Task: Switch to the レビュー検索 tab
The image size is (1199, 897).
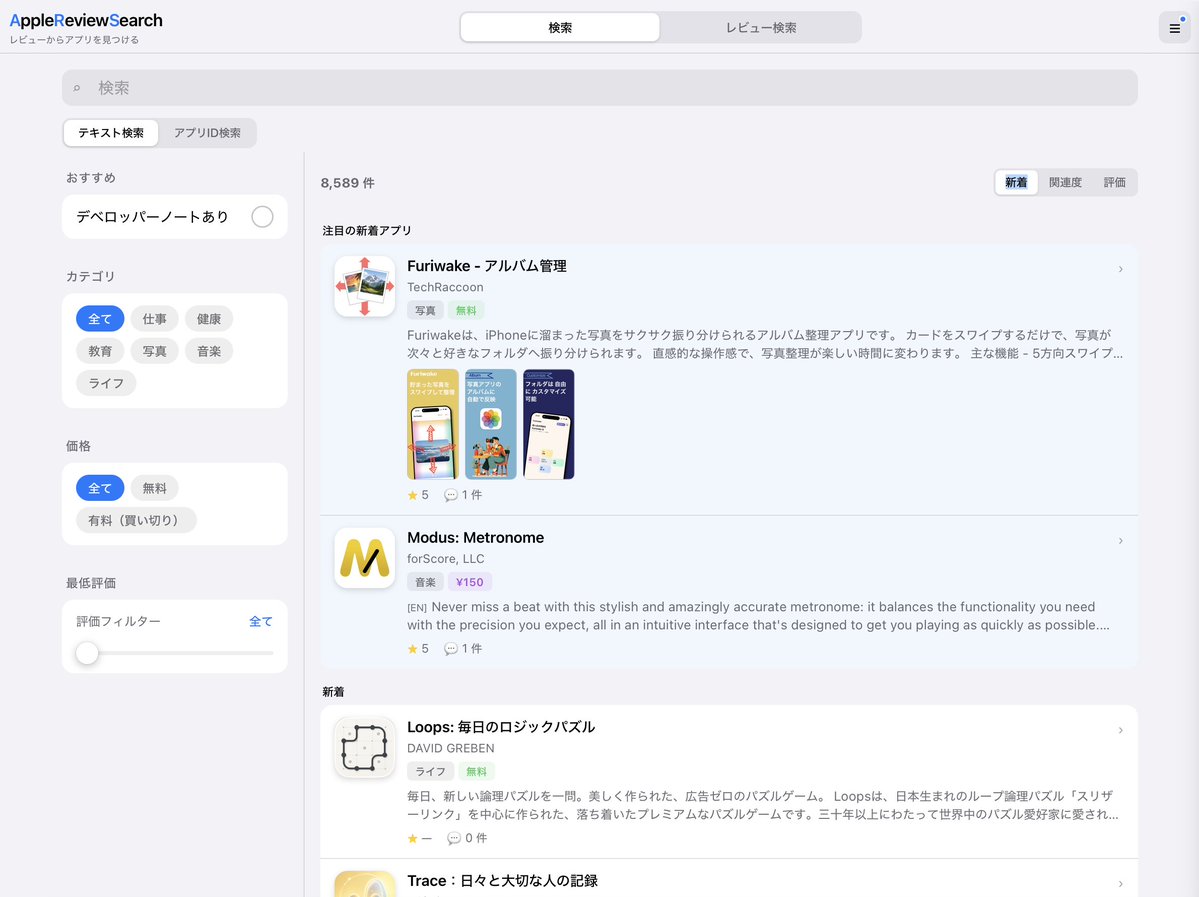Action: click(x=761, y=28)
